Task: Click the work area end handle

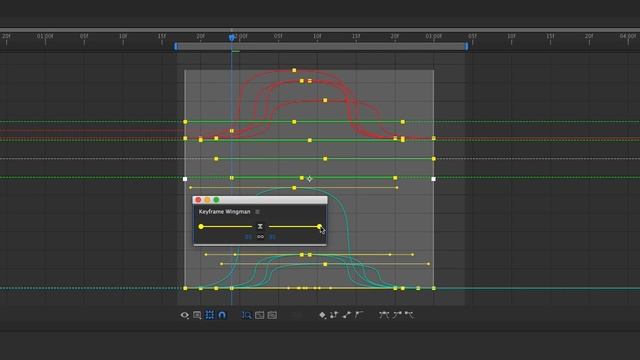Action: (467, 46)
